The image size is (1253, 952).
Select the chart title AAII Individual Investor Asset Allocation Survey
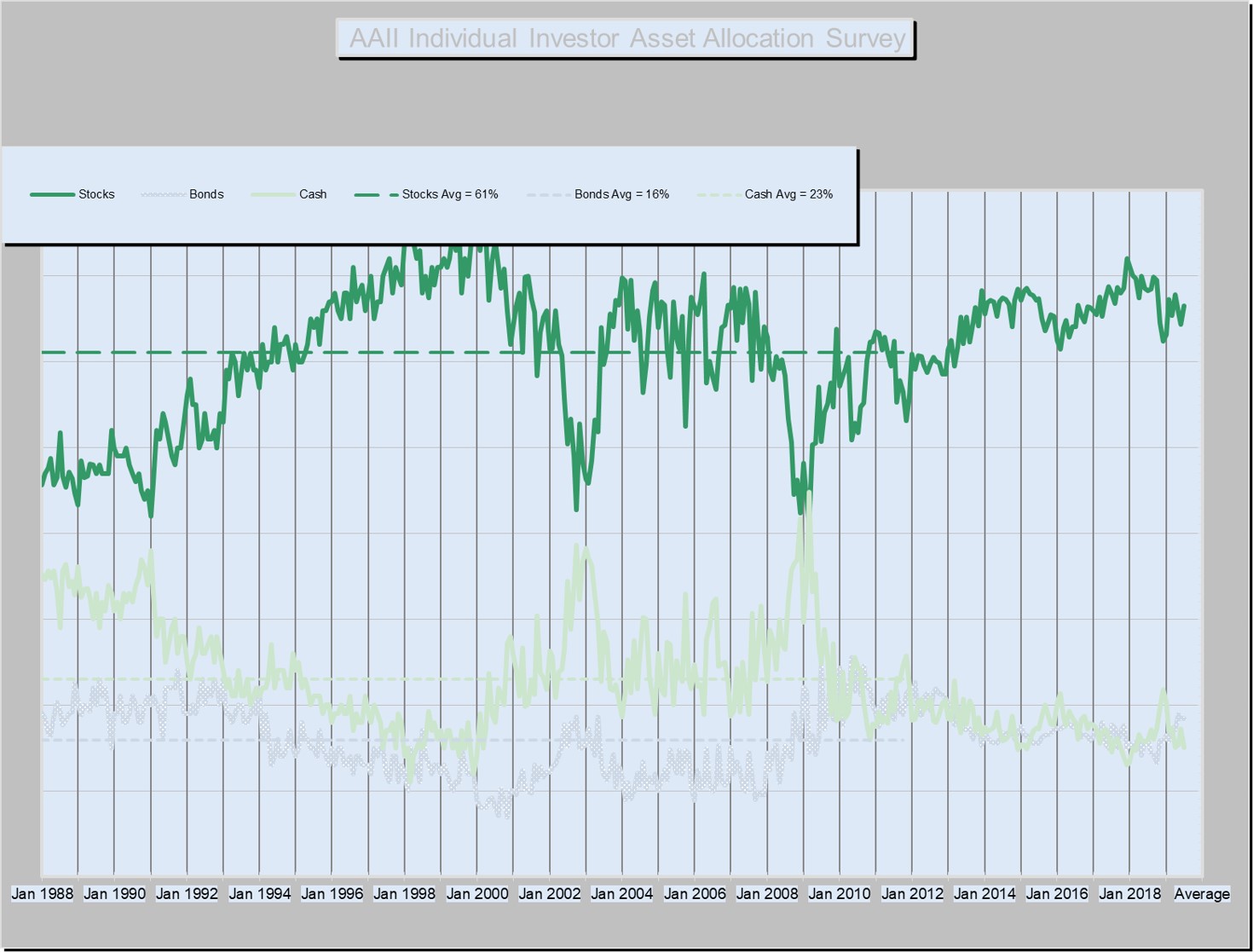point(626,38)
